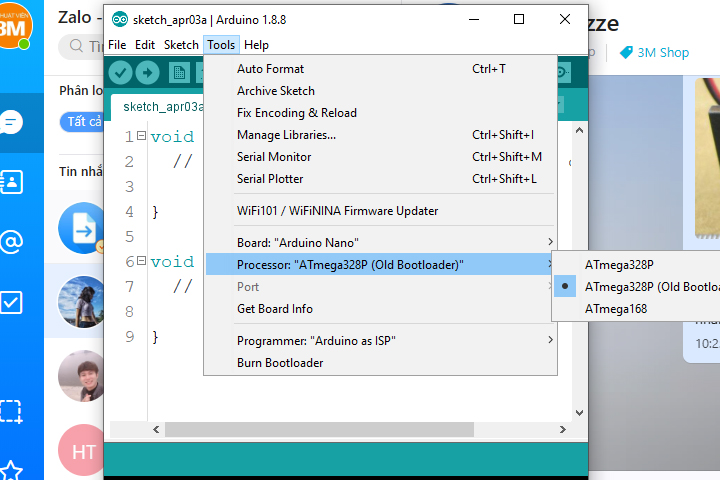Open Manage Libraries... menu item

coord(380,135)
